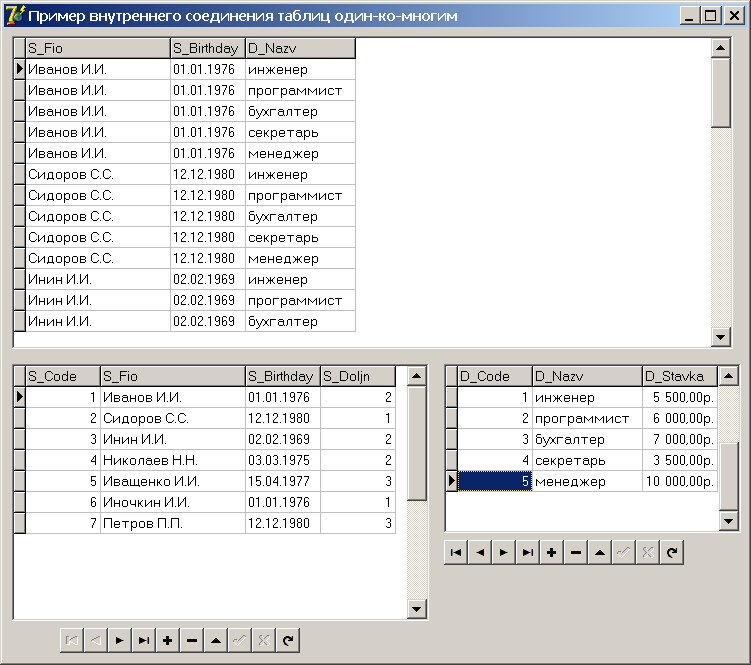Viewport: 751px width, 665px height.
Task: Go to previous record in right navigator
Action: tap(480, 552)
